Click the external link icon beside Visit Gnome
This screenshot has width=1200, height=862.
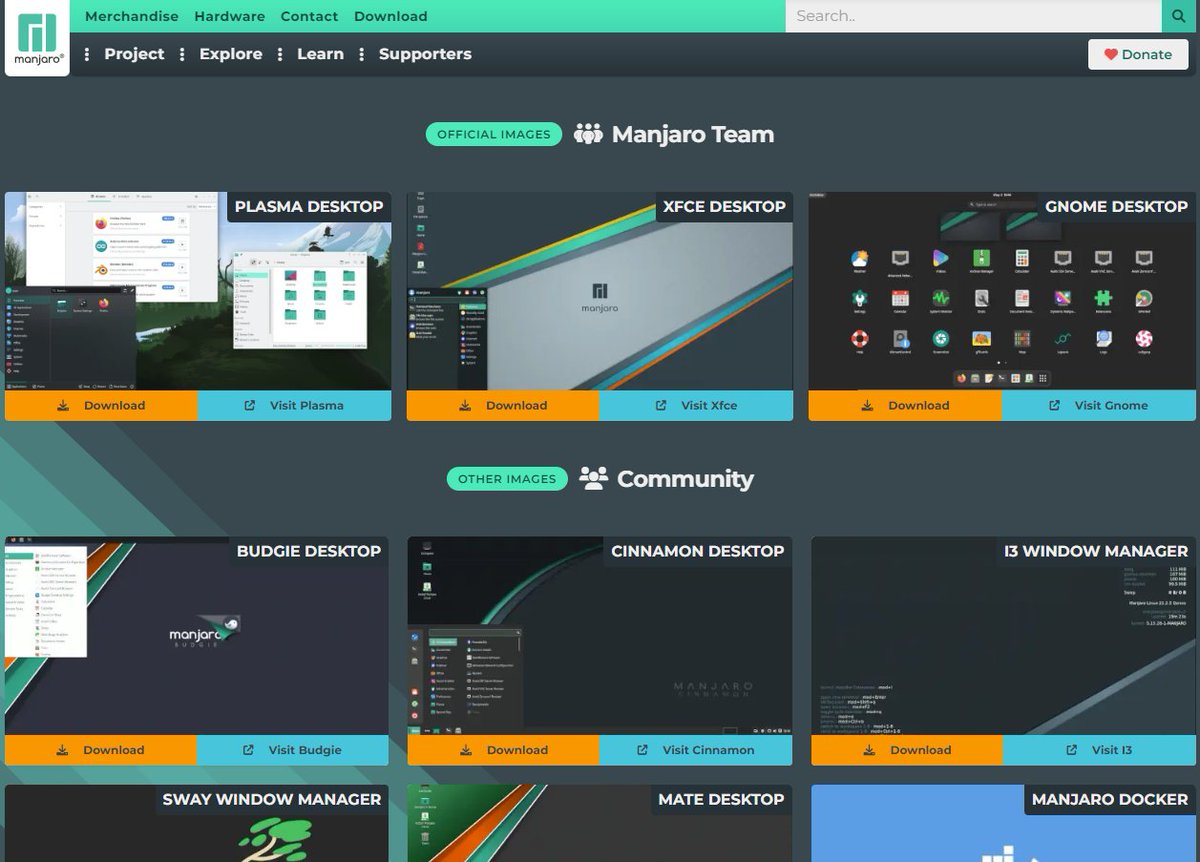pos(1055,406)
